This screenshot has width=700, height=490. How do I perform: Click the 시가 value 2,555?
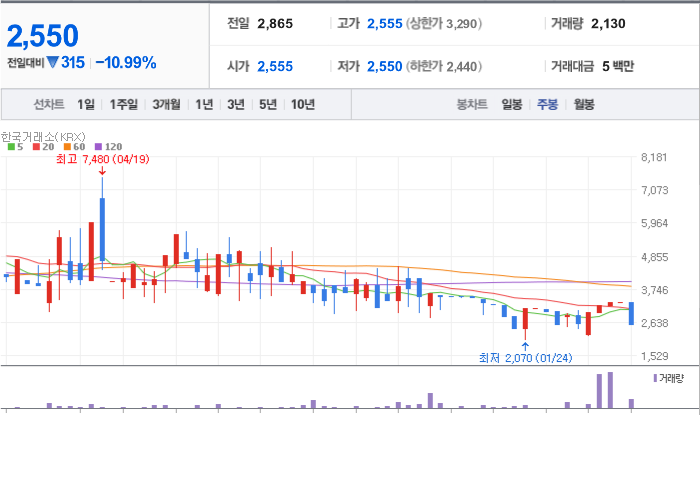click(x=275, y=66)
